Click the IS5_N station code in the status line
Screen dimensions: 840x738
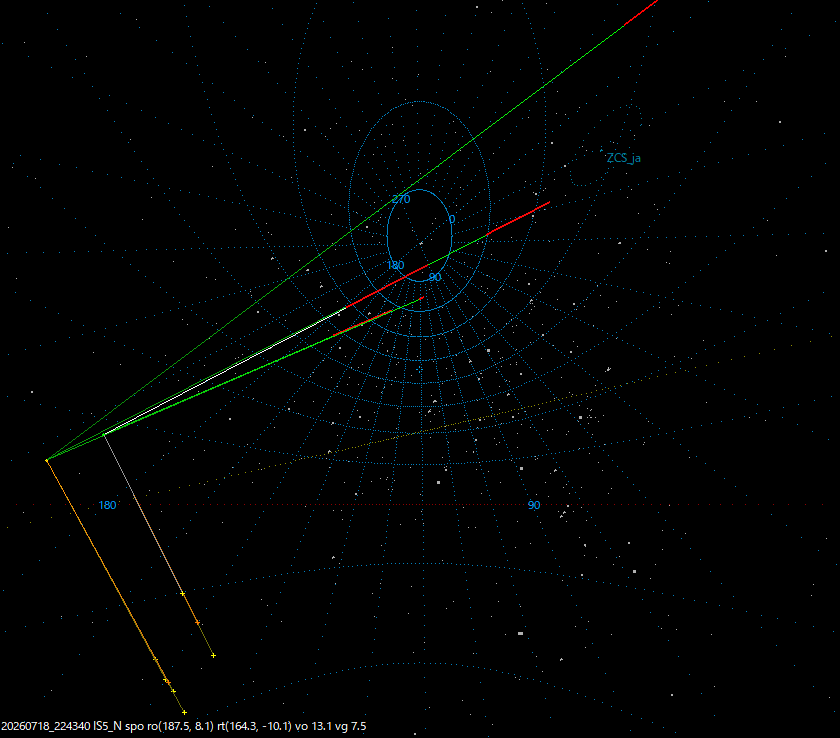pos(108,726)
